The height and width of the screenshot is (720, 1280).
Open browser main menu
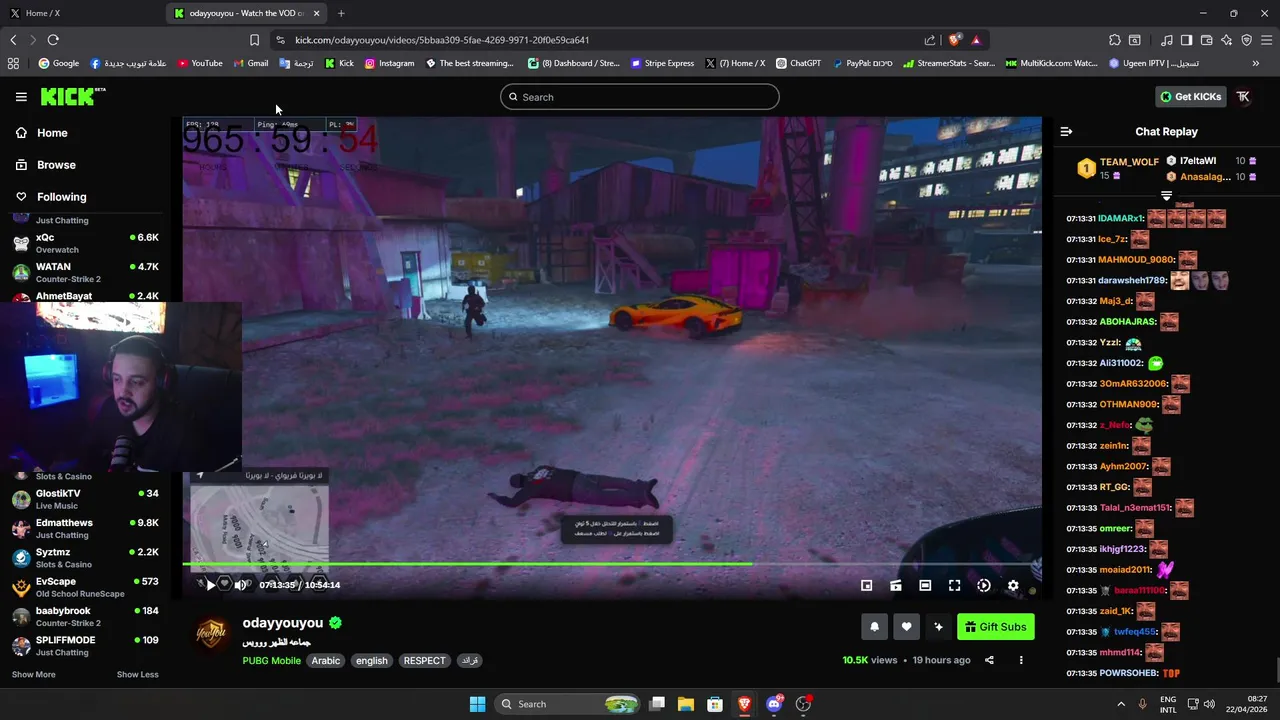(x=1267, y=40)
